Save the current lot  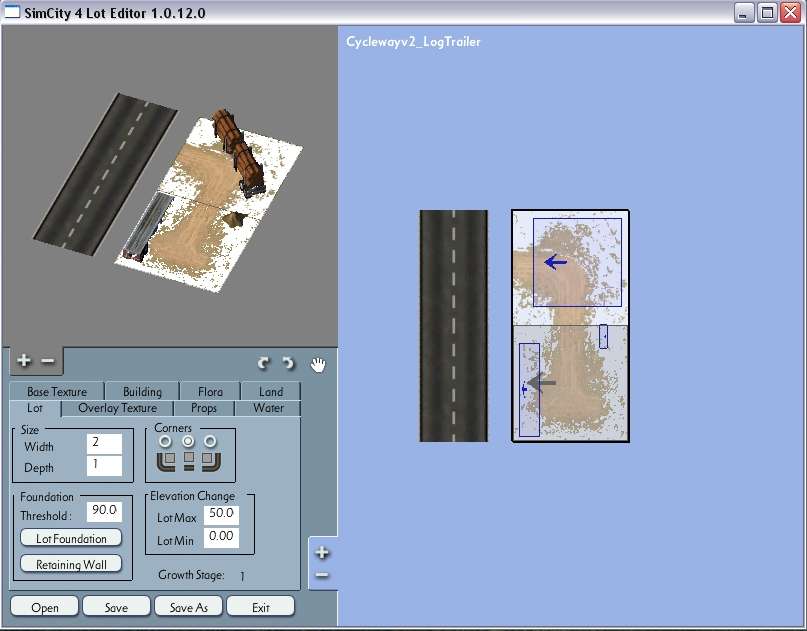(x=116, y=607)
